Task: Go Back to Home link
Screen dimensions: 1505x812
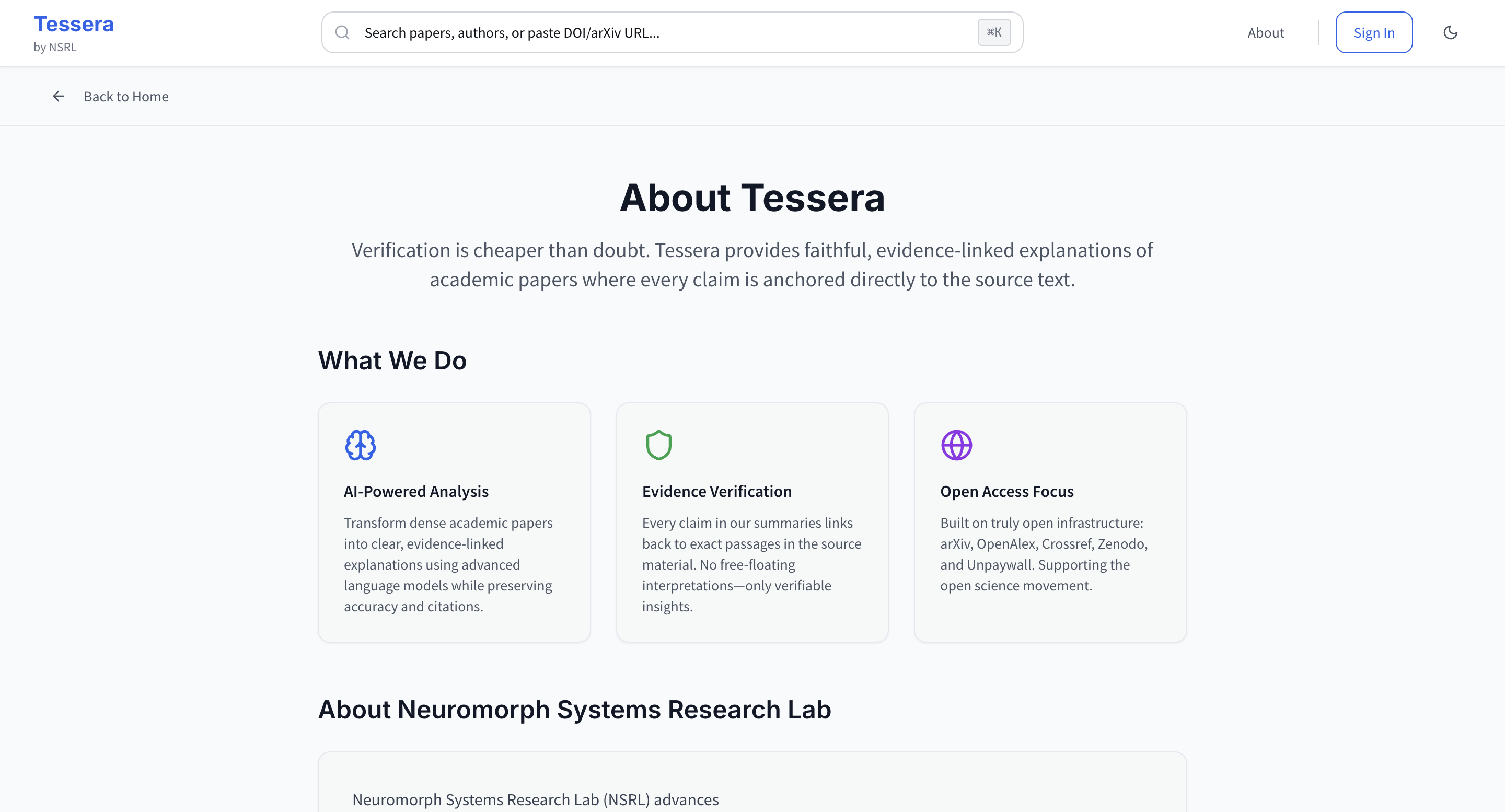Action: point(126,96)
